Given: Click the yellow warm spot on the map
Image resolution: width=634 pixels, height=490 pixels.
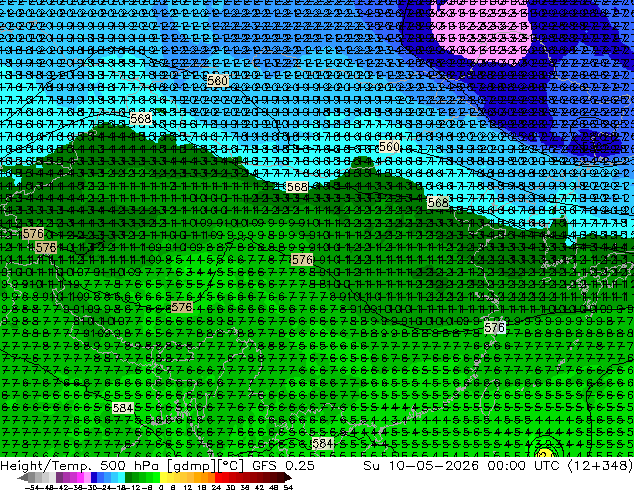Looking at the screenshot, I should (x=544, y=452).
